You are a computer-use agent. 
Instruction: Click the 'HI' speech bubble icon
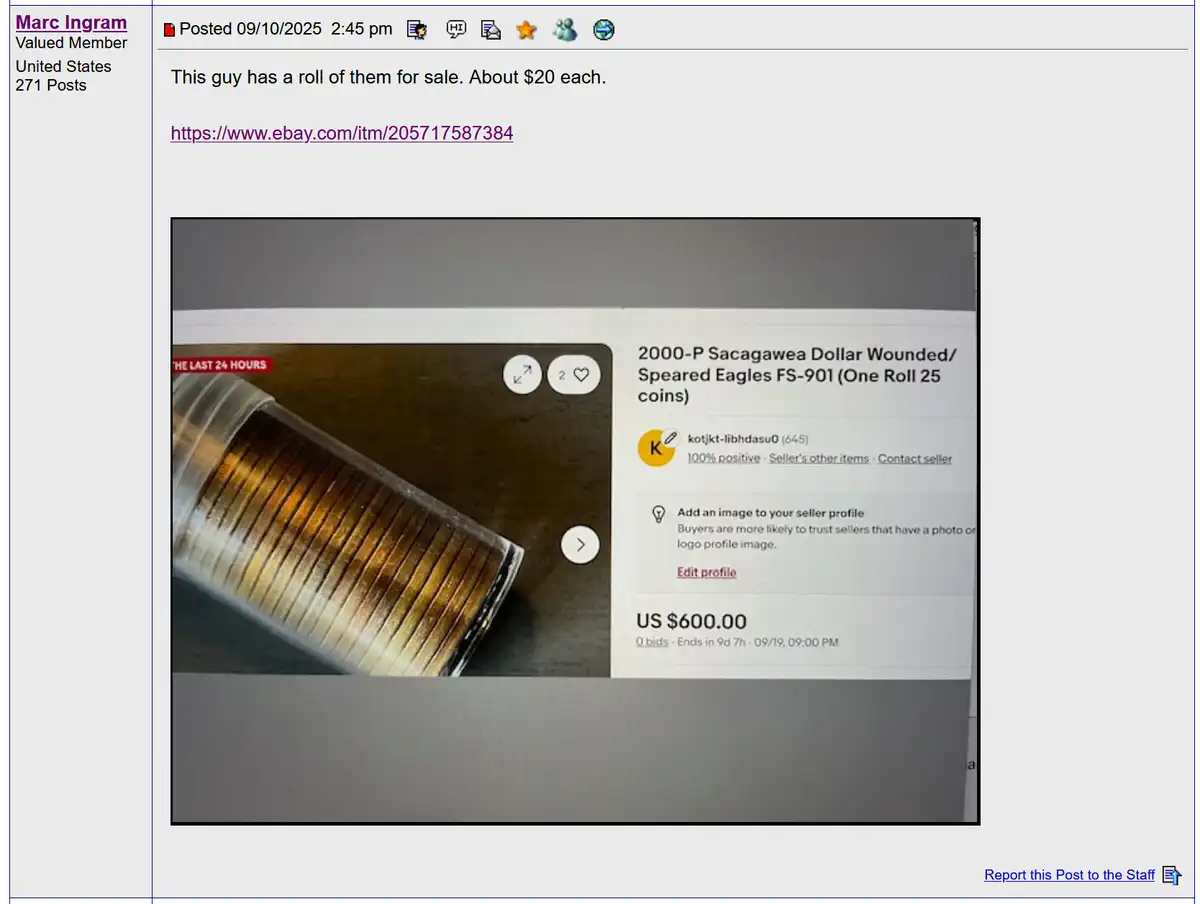coord(456,30)
